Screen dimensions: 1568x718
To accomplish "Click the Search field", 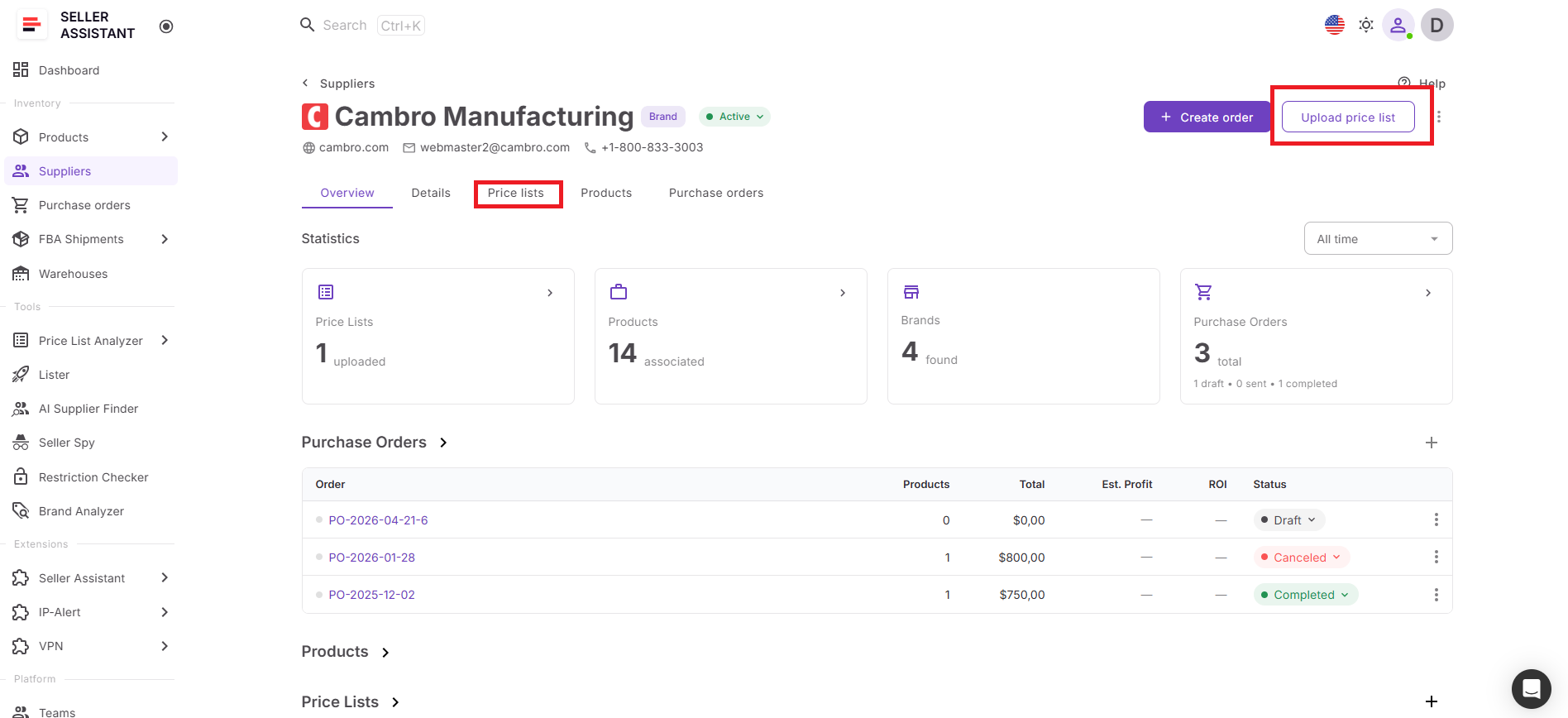I will point(362,26).
